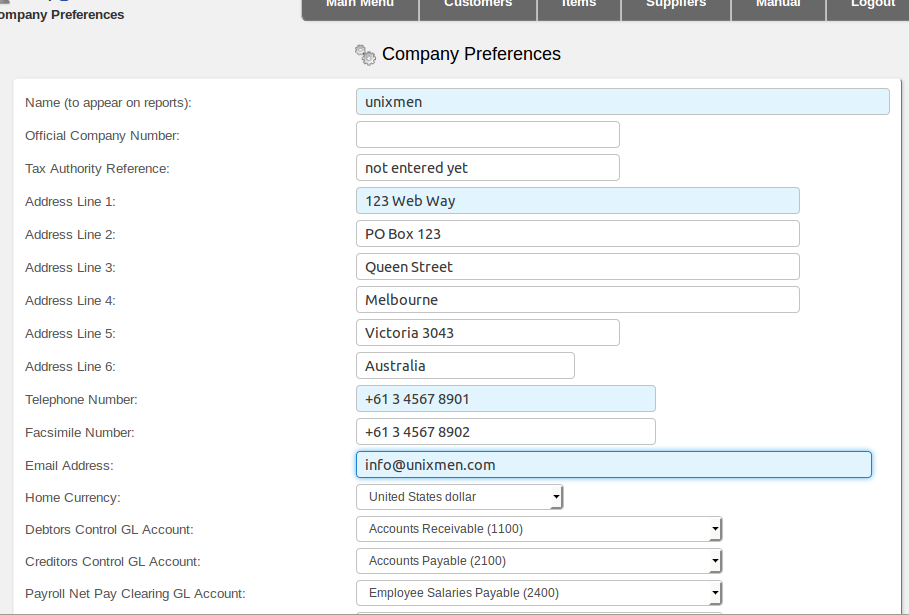The width and height of the screenshot is (909, 615).
Task: Open Debtors Control GL Account dropdown
Action: coord(539,529)
